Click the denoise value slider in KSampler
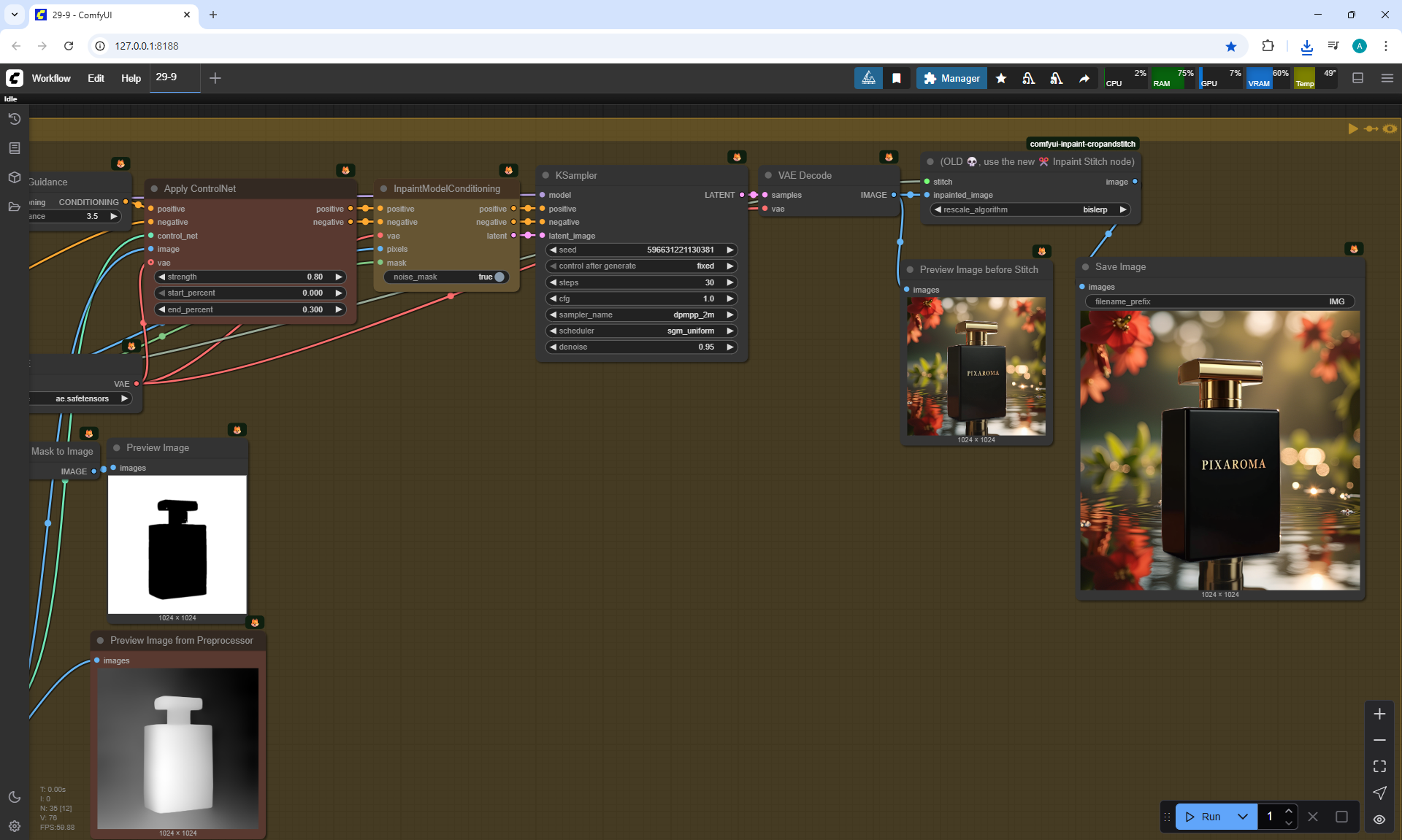 (640, 347)
